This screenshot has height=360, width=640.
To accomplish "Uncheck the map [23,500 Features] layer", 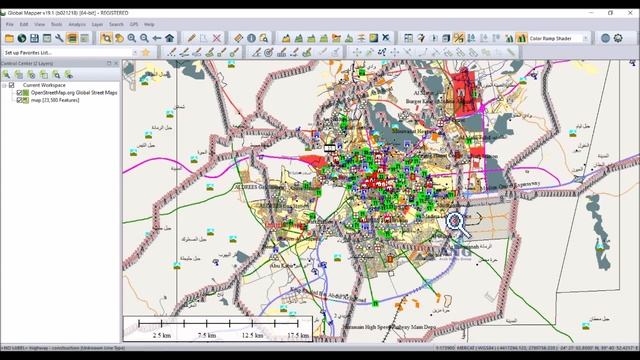I will pos(19,100).
